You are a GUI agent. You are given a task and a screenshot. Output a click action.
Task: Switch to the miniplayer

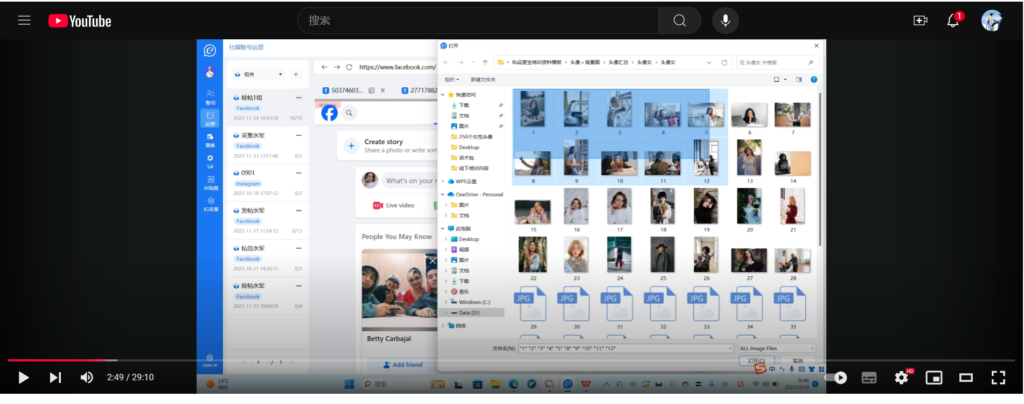(934, 377)
